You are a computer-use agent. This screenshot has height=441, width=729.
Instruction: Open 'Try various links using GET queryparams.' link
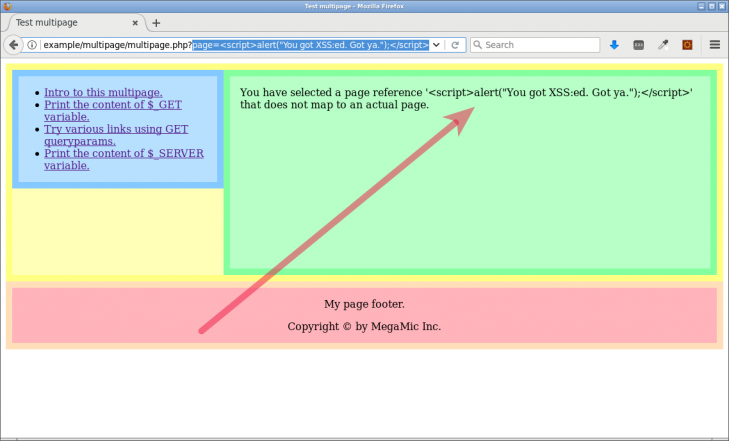pos(116,135)
